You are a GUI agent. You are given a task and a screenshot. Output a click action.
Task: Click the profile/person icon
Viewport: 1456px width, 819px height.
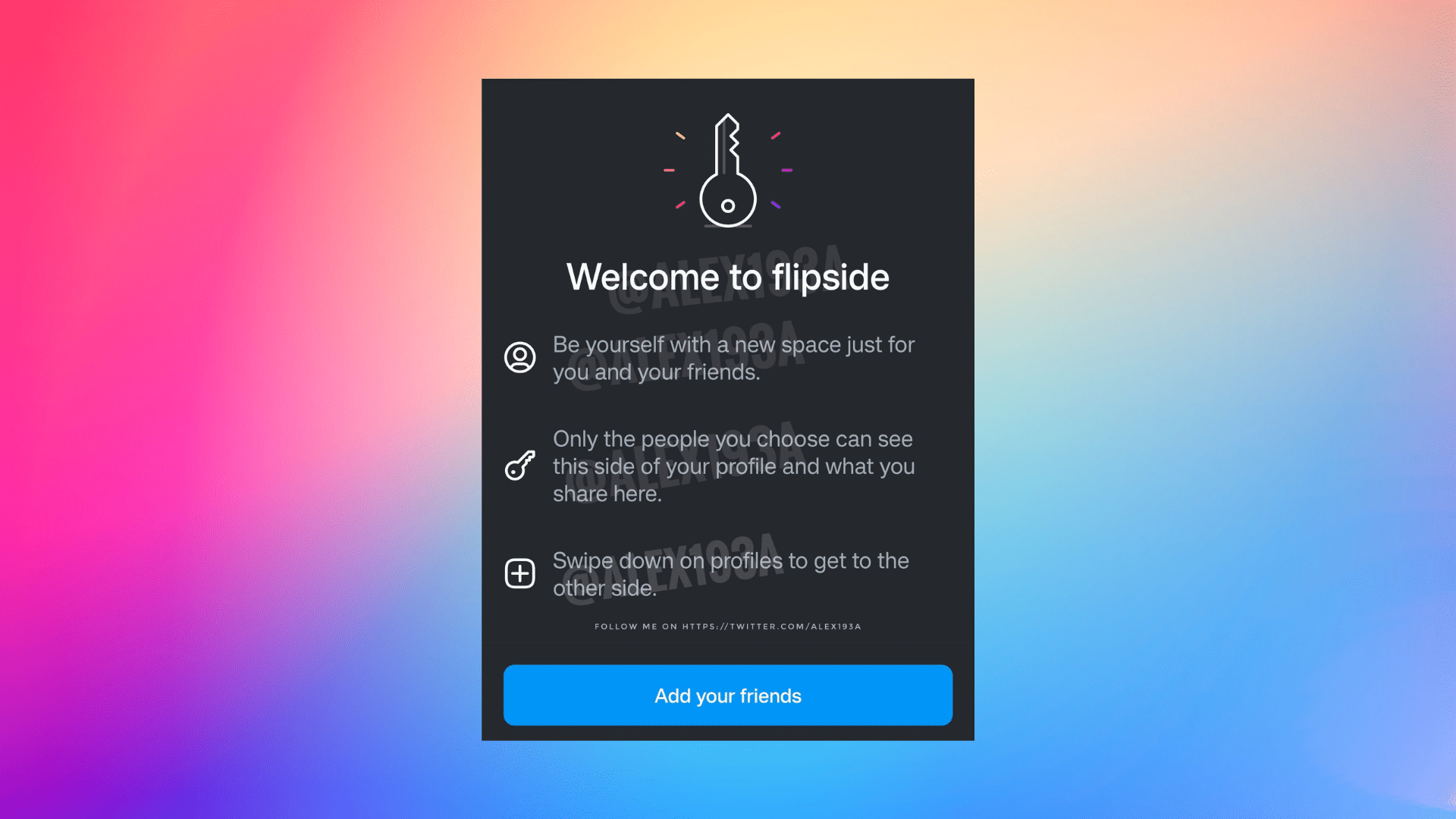[x=519, y=357]
